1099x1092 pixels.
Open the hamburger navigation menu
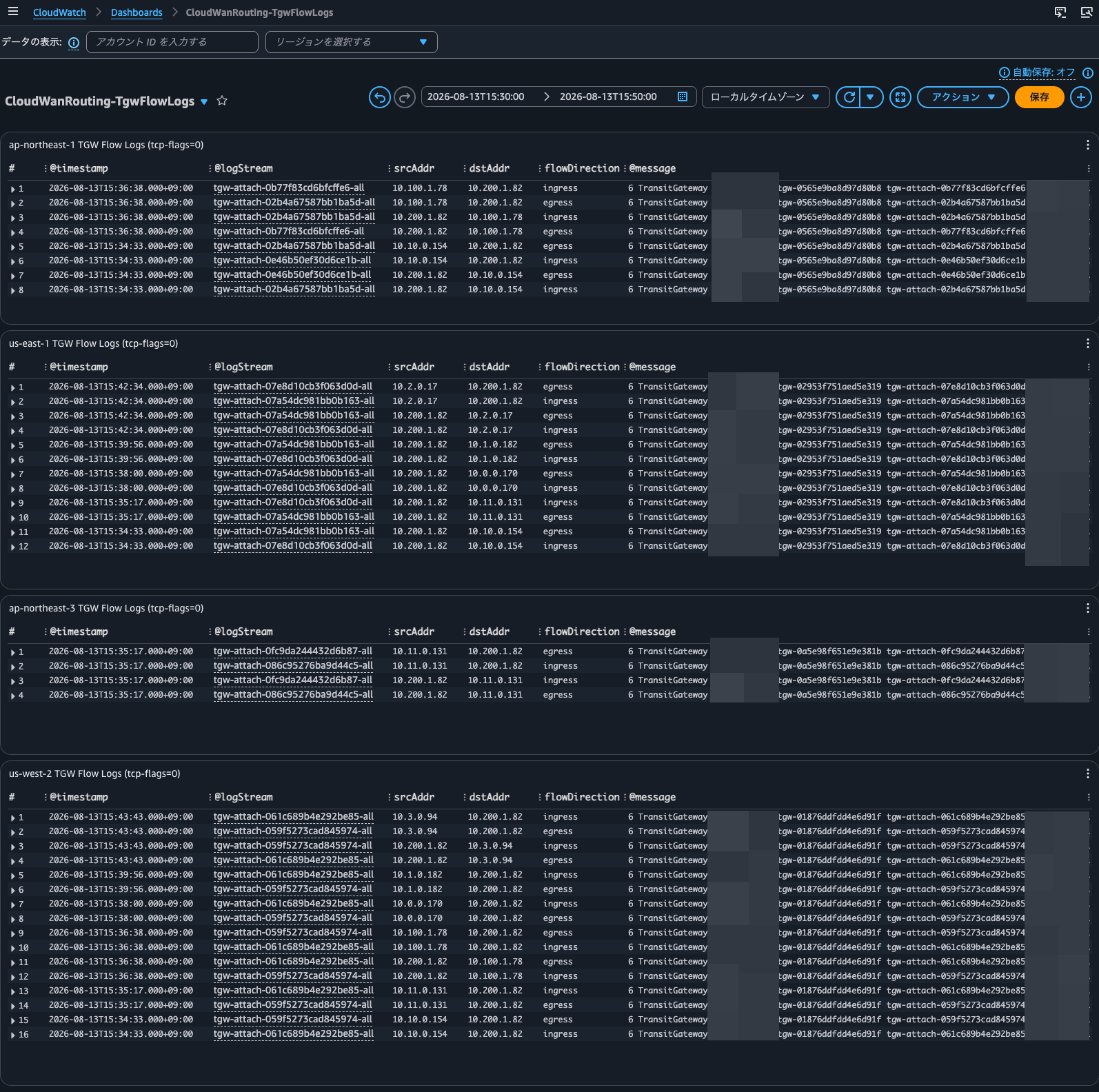coord(13,12)
